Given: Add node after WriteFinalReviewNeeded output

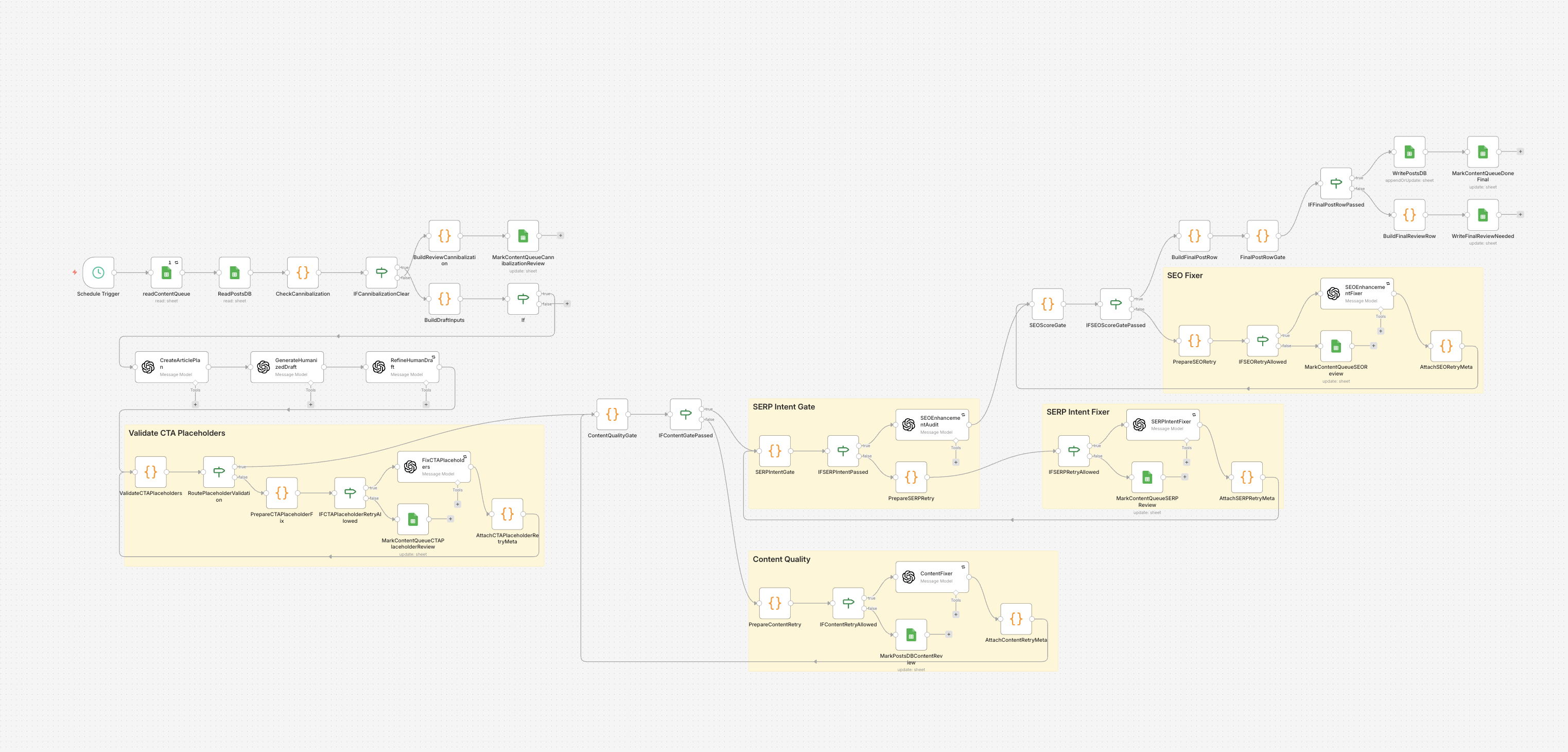Looking at the screenshot, I should tap(1520, 214).
